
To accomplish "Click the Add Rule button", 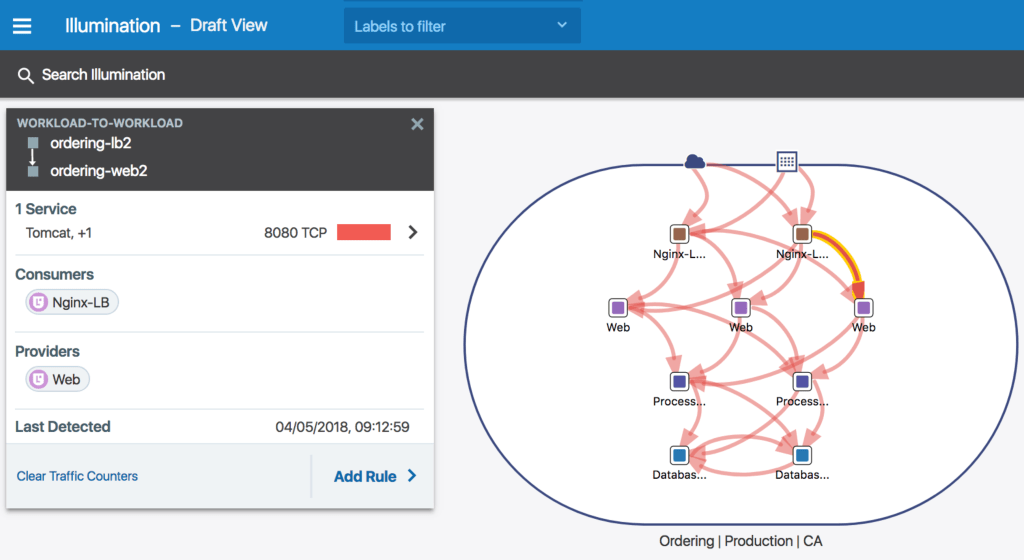I will tap(375, 476).
